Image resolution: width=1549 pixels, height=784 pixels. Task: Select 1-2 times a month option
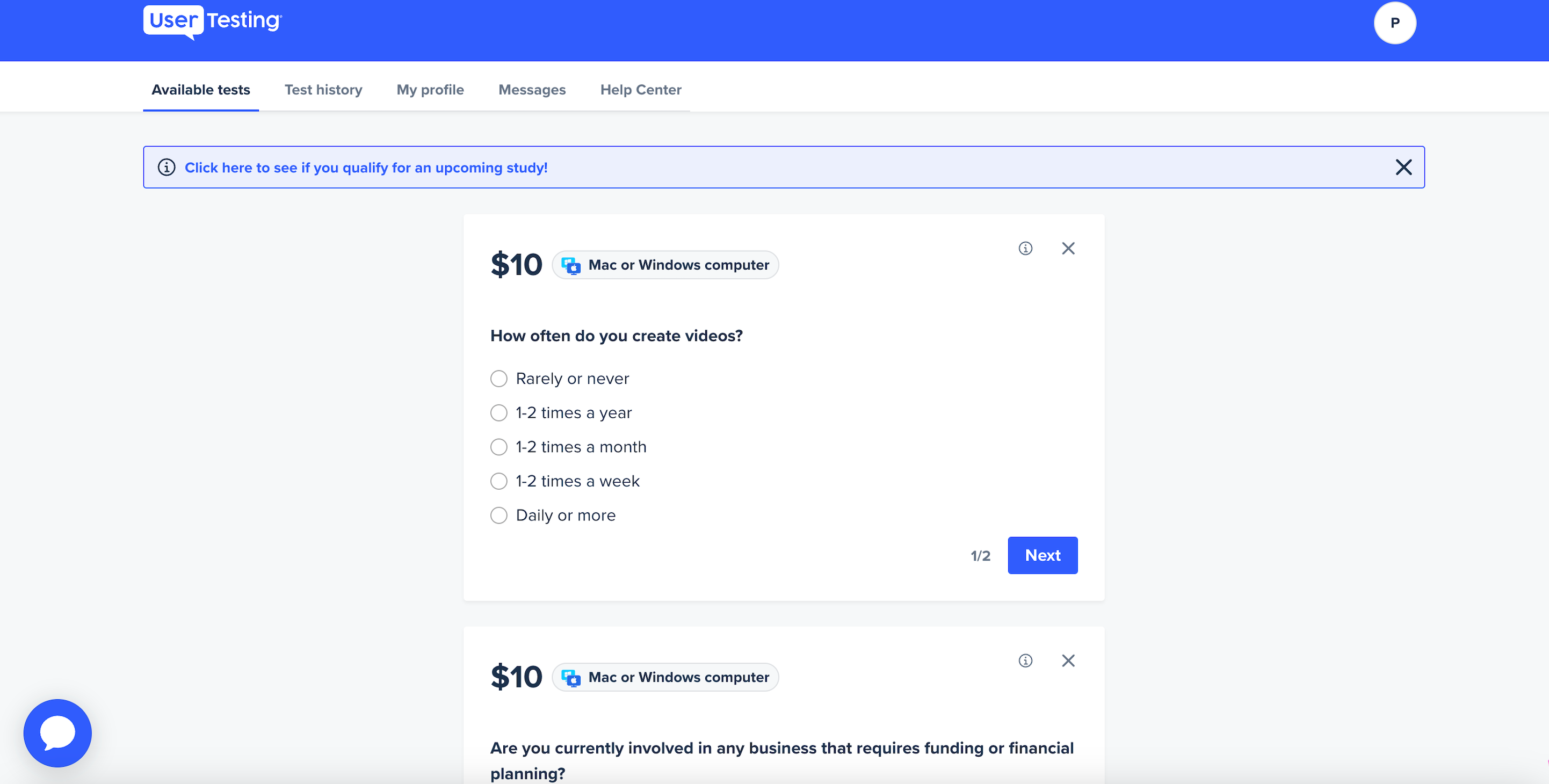tap(498, 447)
